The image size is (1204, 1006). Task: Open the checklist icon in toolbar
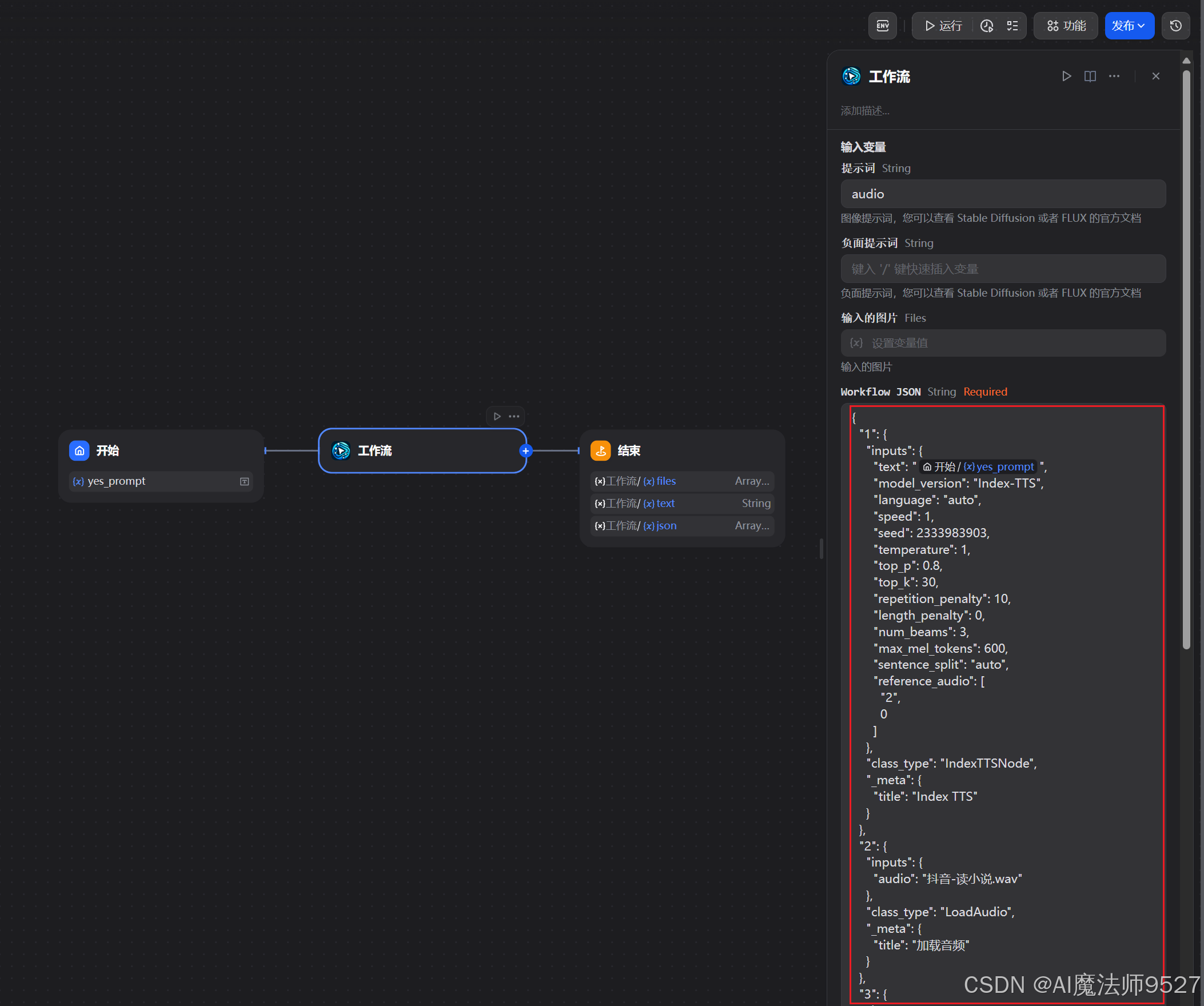[x=1012, y=26]
